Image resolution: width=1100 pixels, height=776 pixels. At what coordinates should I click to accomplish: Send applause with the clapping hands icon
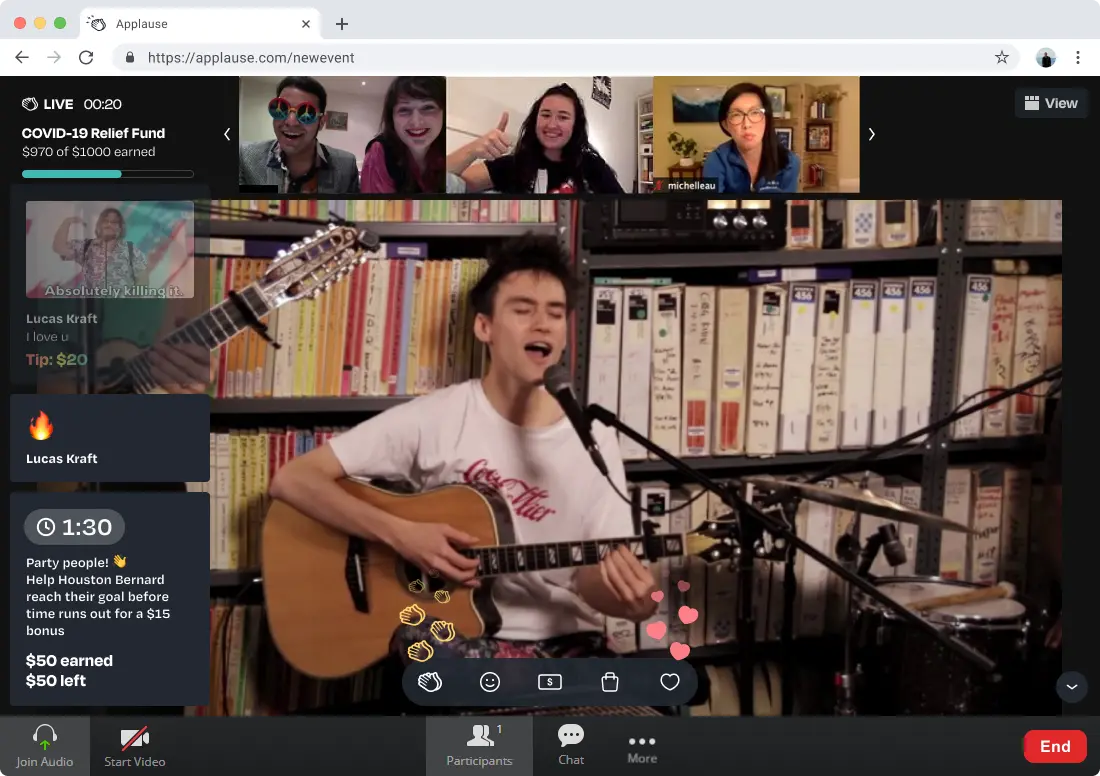click(430, 682)
